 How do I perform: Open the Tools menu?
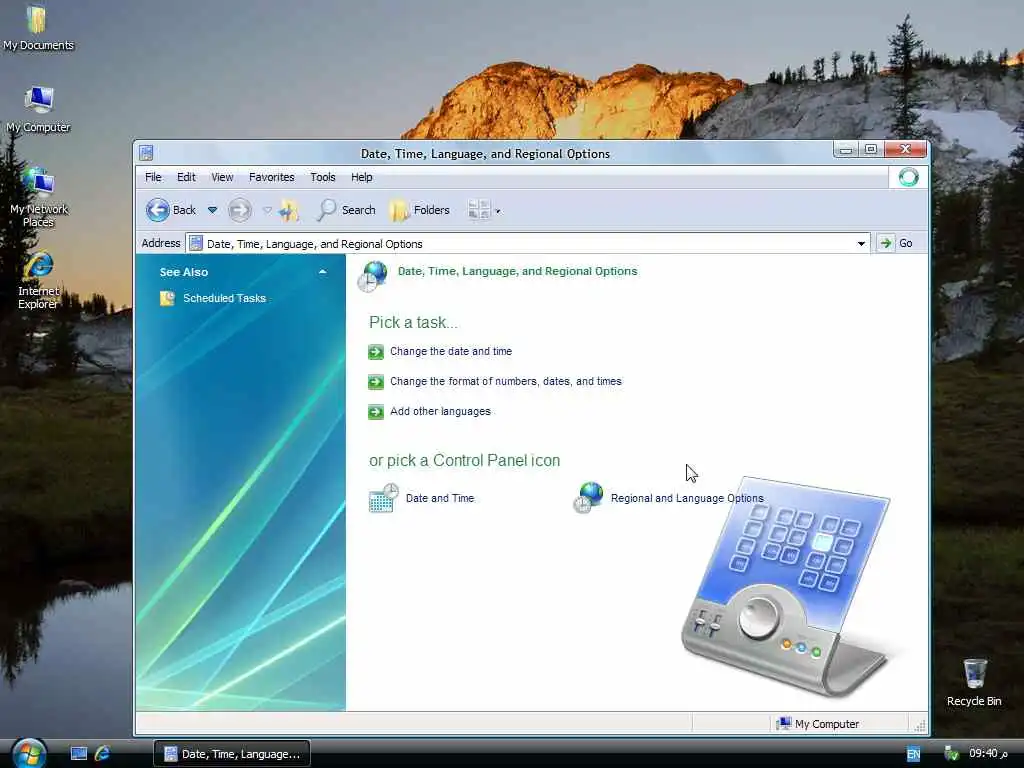pyautogui.click(x=323, y=177)
